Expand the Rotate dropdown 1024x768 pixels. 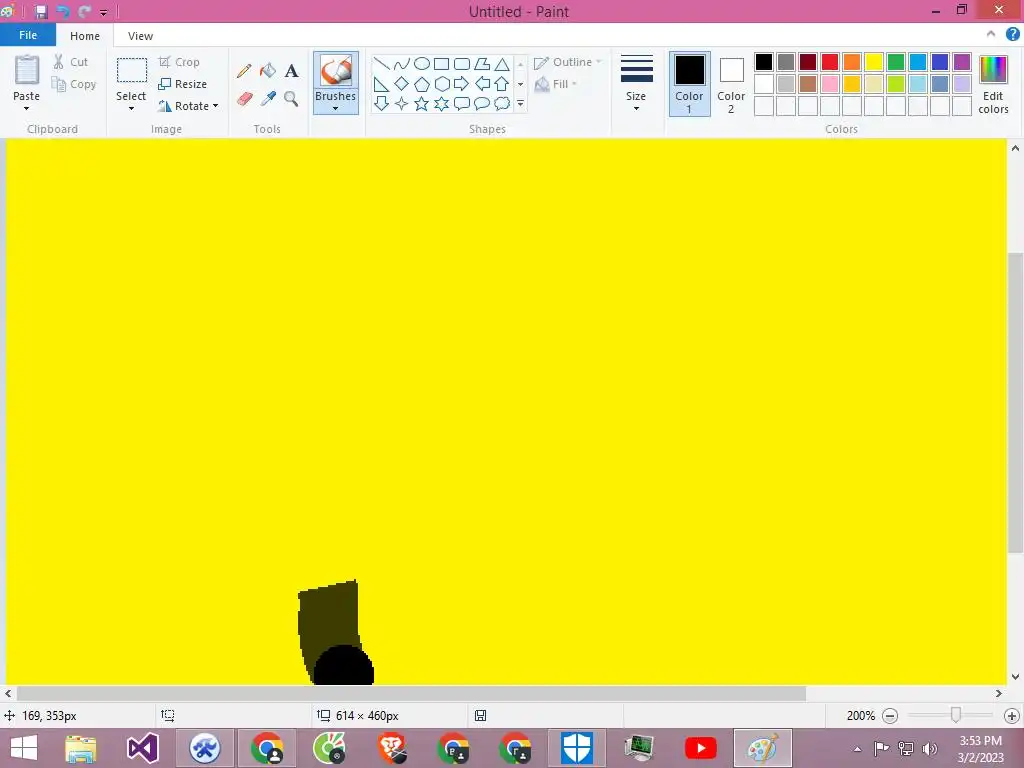point(216,106)
